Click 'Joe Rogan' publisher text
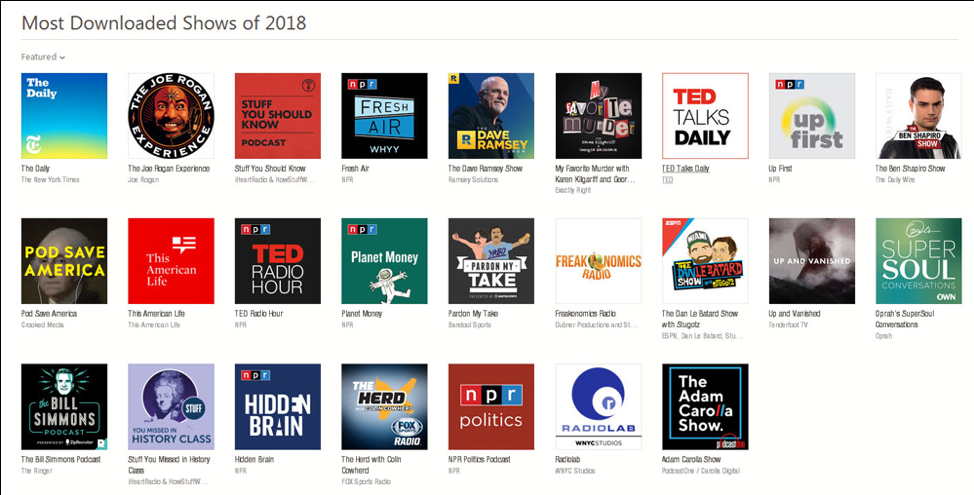This screenshot has height=495, width=974. [143, 179]
